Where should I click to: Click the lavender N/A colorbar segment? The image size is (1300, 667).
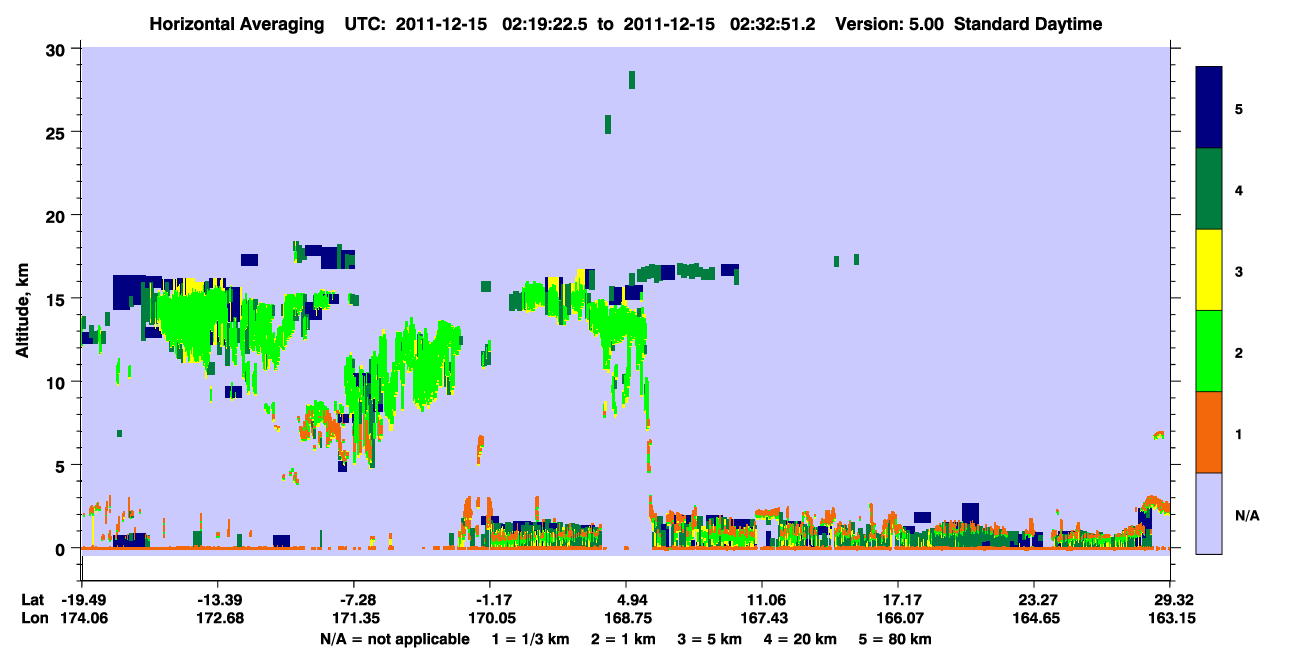(1209, 513)
